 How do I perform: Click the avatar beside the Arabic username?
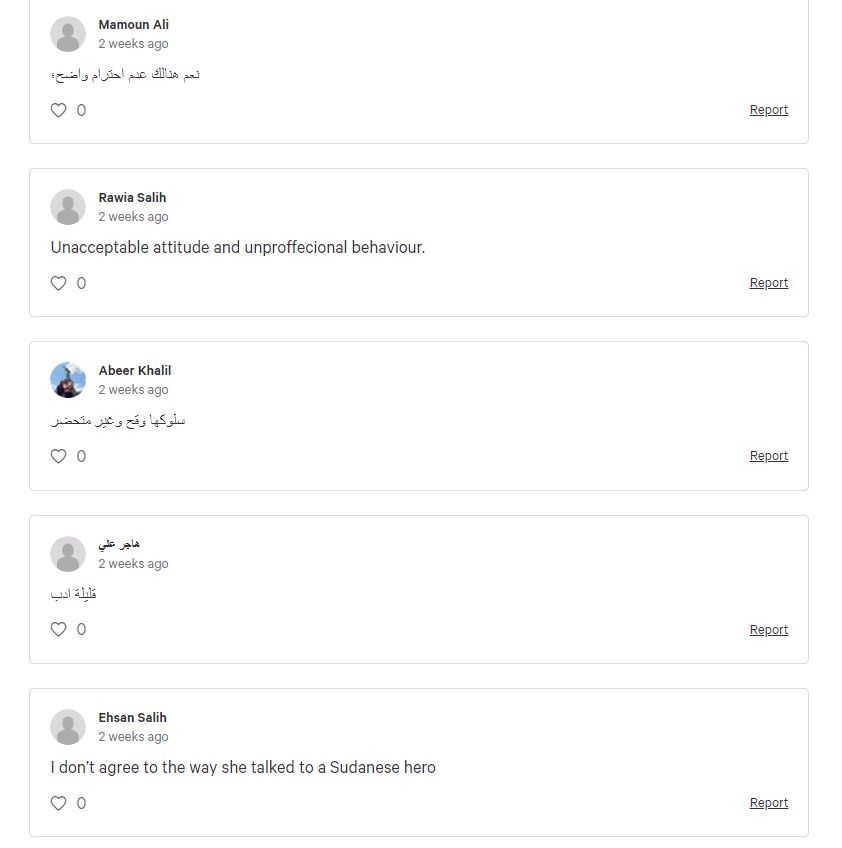tap(68, 554)
